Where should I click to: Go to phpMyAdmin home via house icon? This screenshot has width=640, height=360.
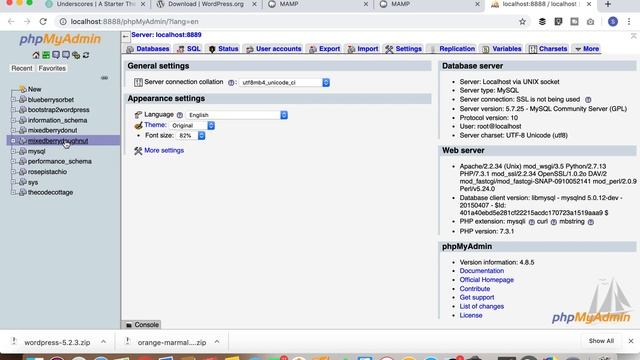click(36, 55)
